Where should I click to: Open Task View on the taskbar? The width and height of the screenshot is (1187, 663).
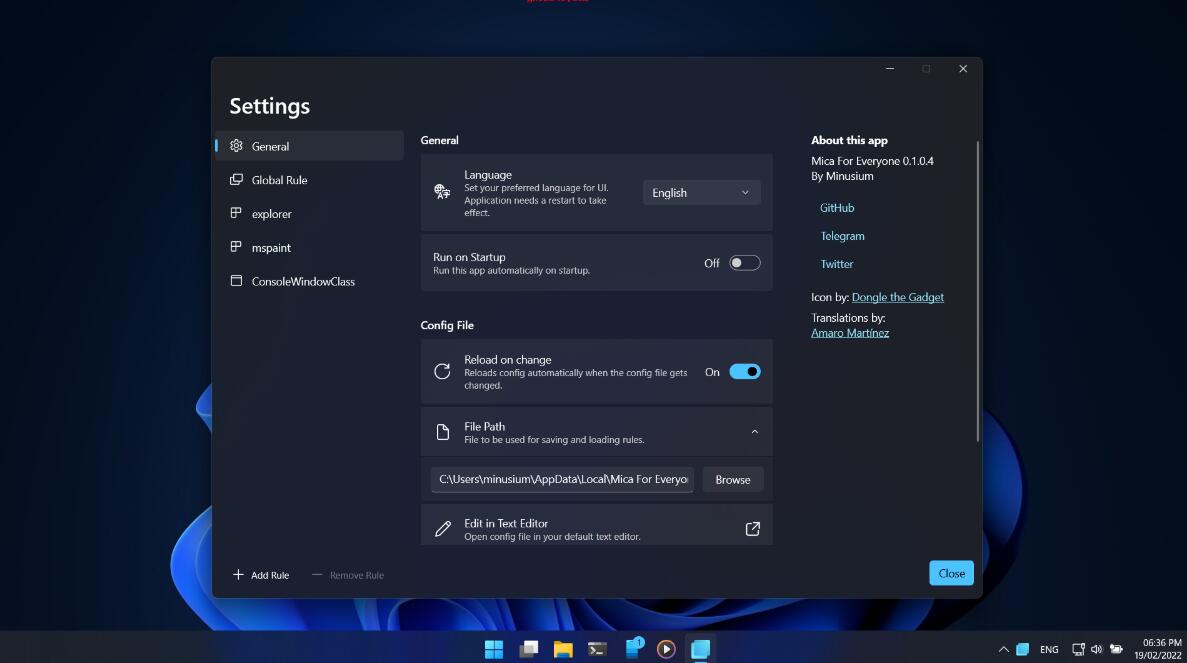coord(528,649)
